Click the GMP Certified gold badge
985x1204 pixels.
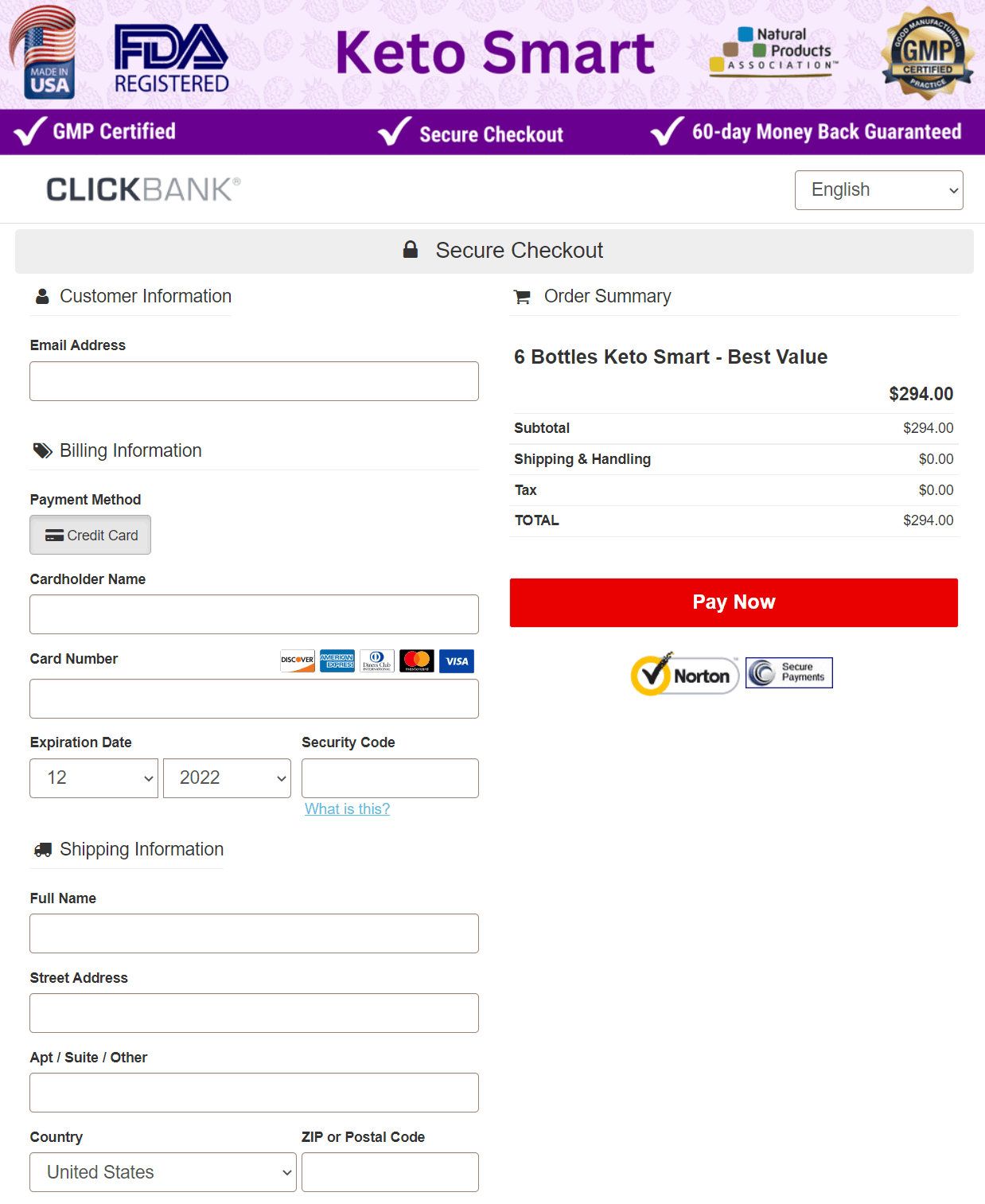coord(927,53)
